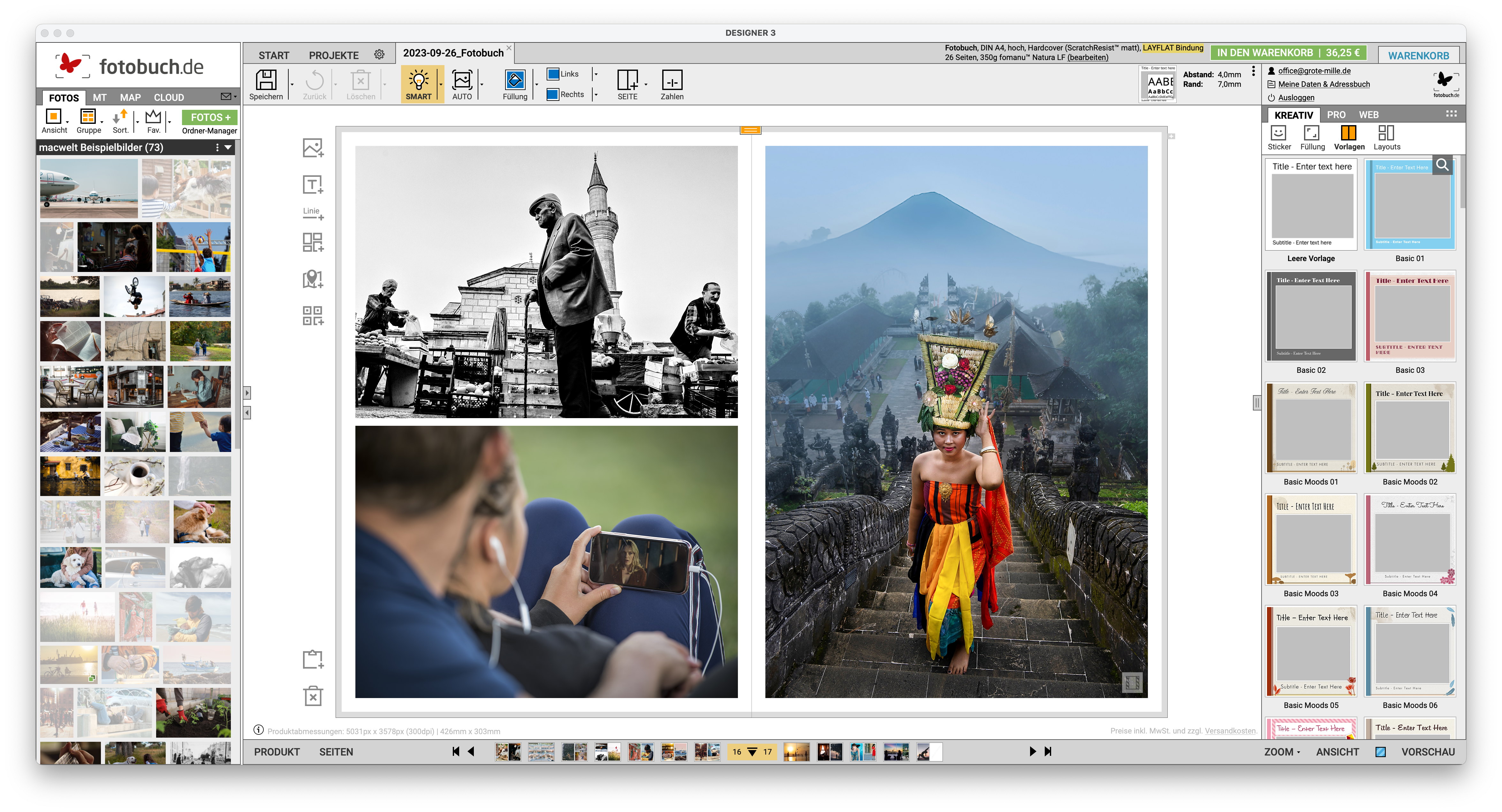Open the PROJEKTE tab

coord(334,55)
